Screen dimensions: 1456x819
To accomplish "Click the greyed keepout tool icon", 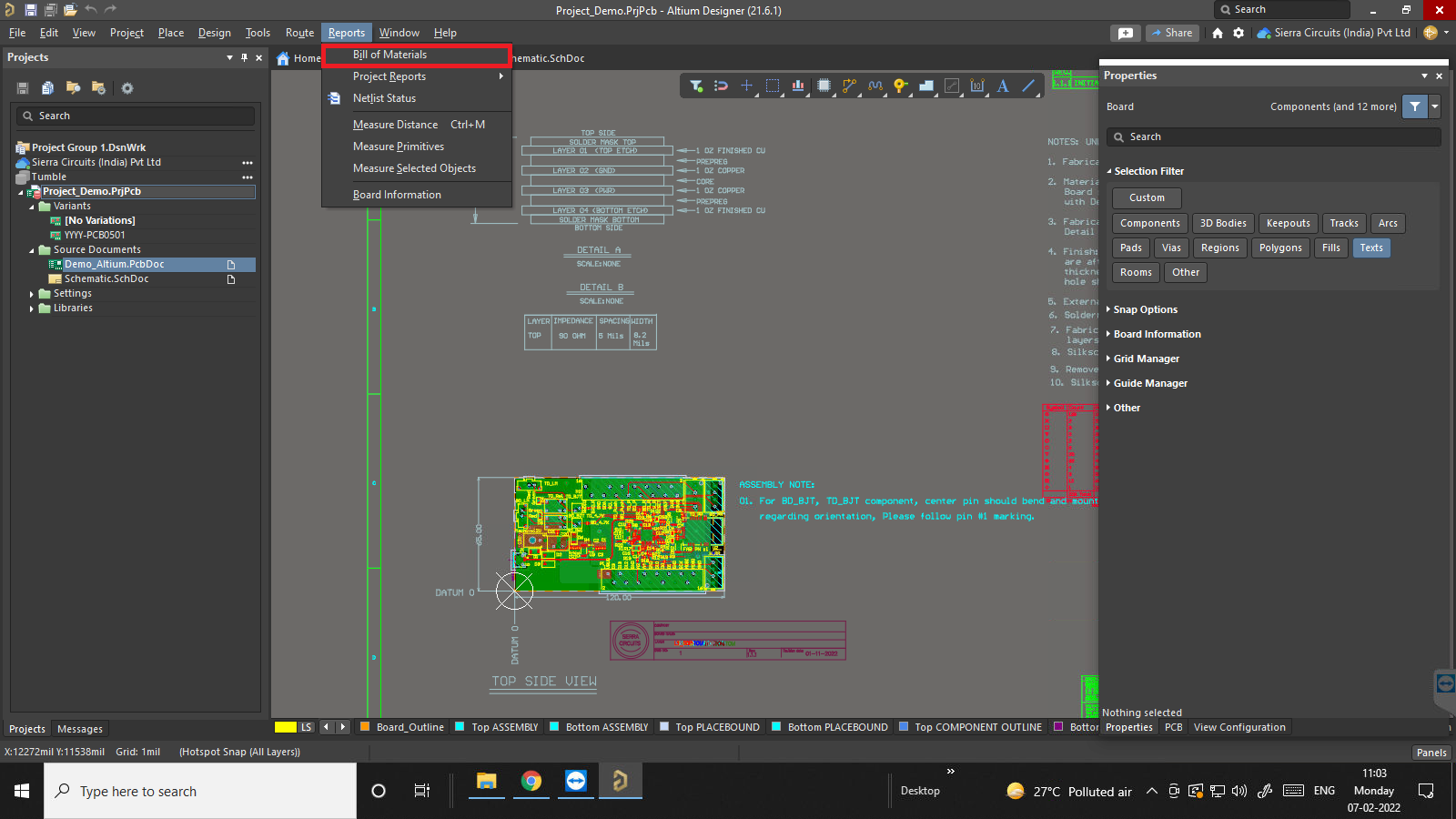I will [x=952, y=86].
